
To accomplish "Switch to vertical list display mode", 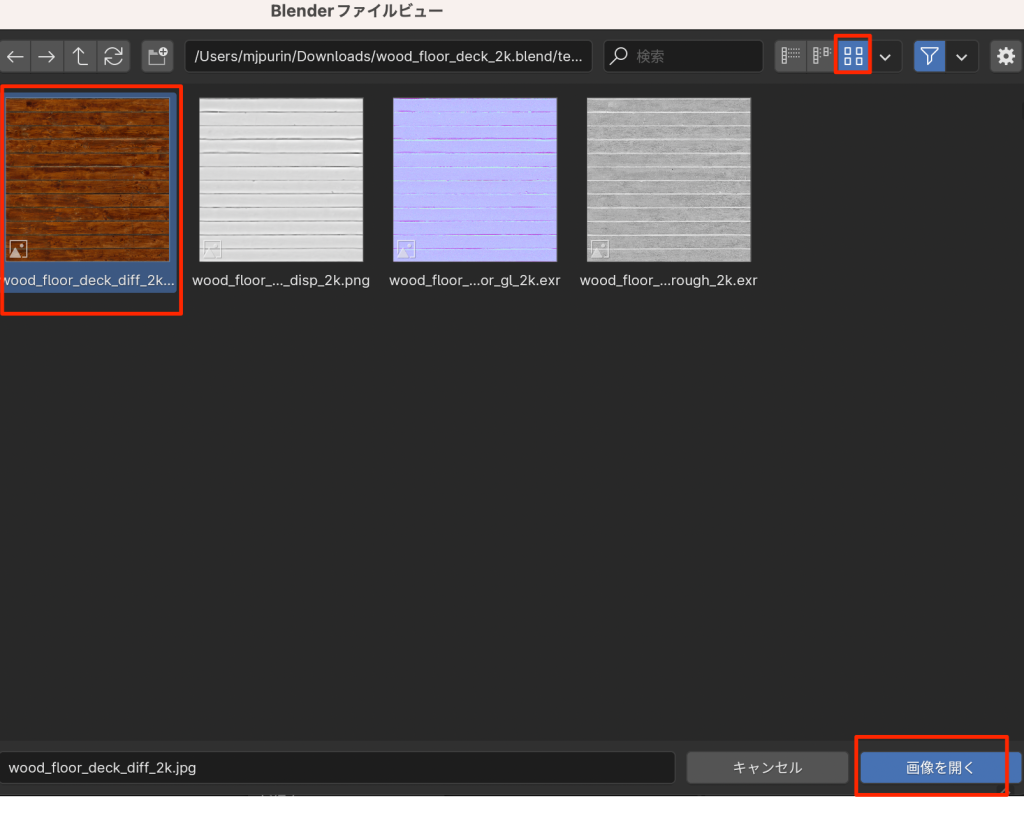I will click(x=790, y=56).
